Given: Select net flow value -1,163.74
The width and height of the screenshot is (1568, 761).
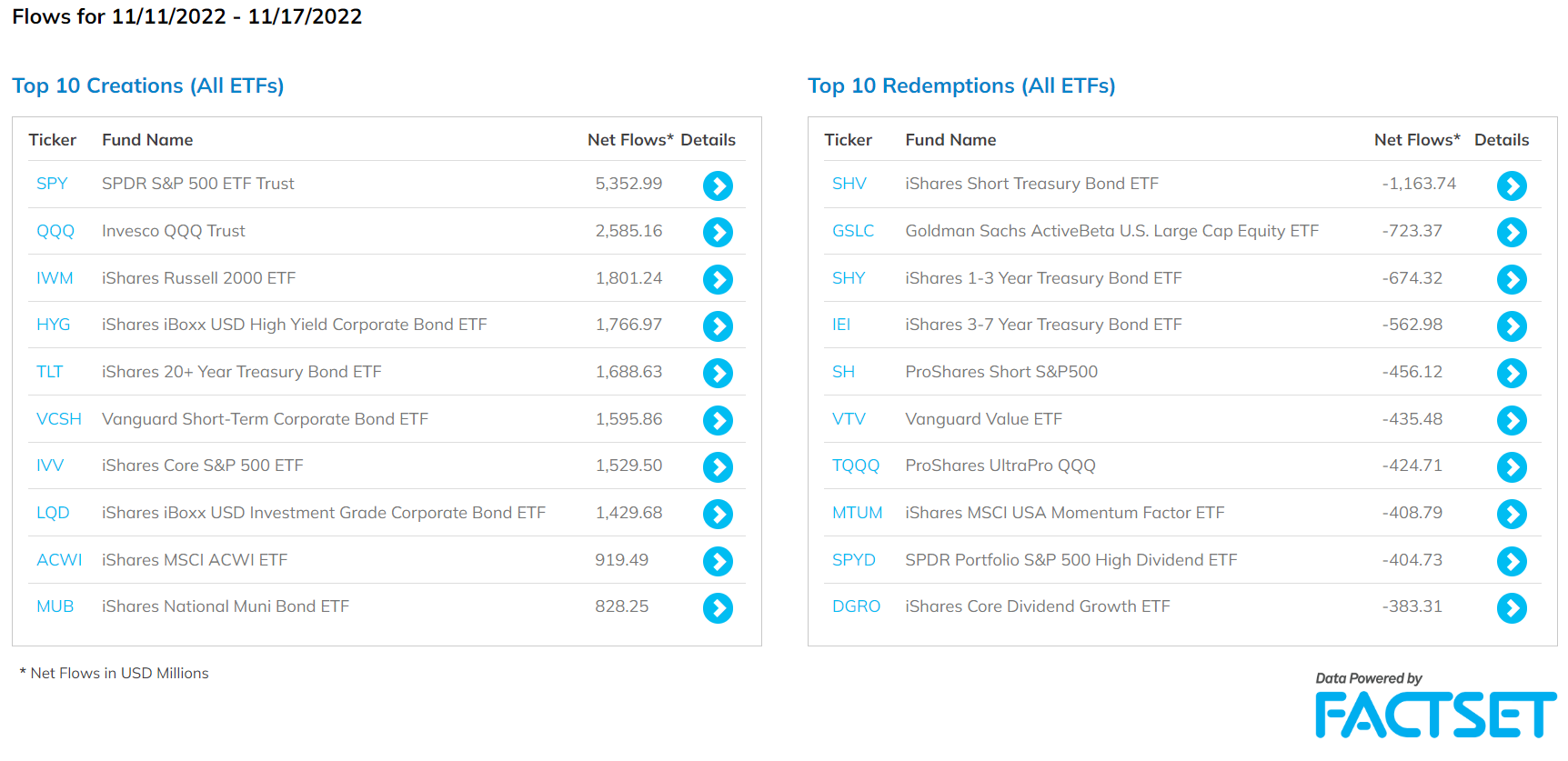Looking at the screenshot, I should point(1419,184).
